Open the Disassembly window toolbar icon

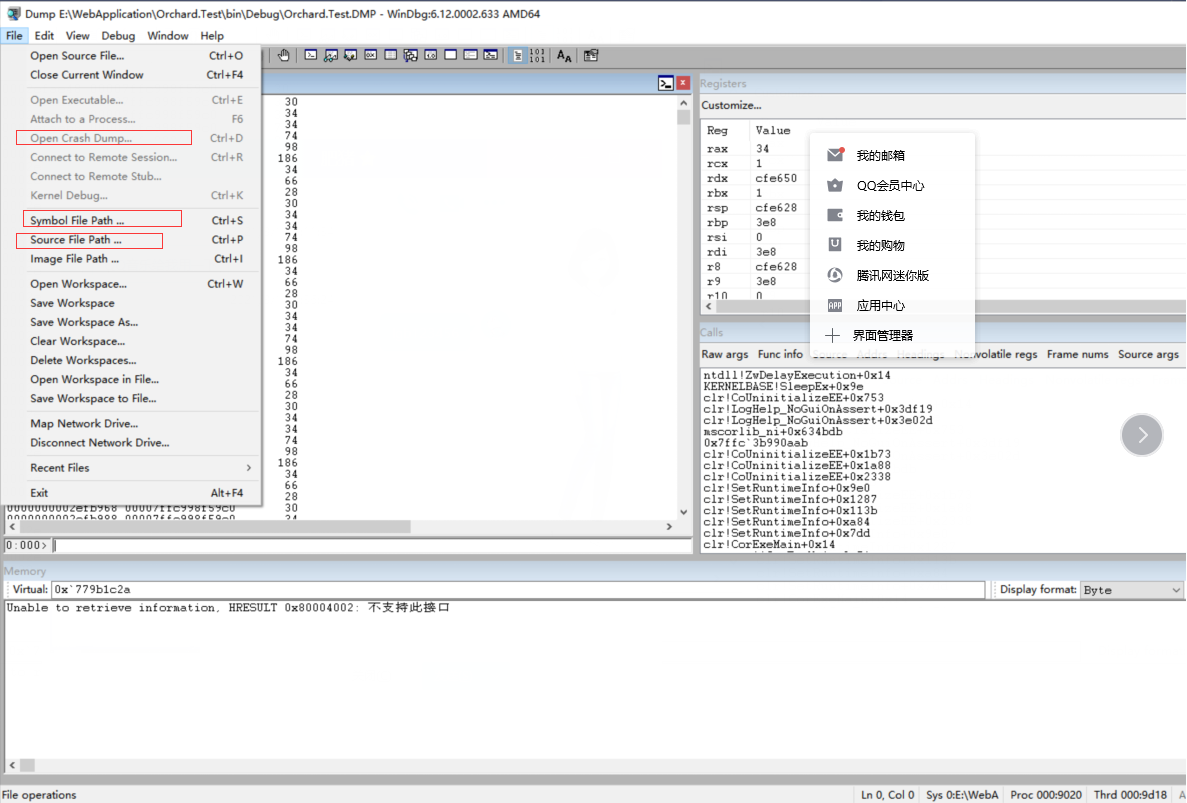[429, 56]
